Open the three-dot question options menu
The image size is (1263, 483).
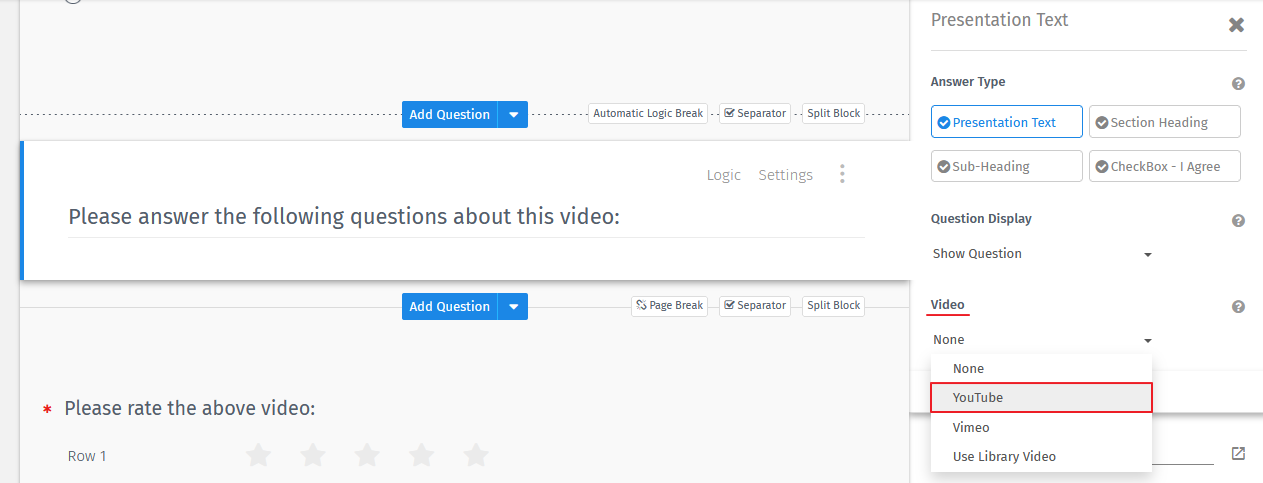pos(842,175)
